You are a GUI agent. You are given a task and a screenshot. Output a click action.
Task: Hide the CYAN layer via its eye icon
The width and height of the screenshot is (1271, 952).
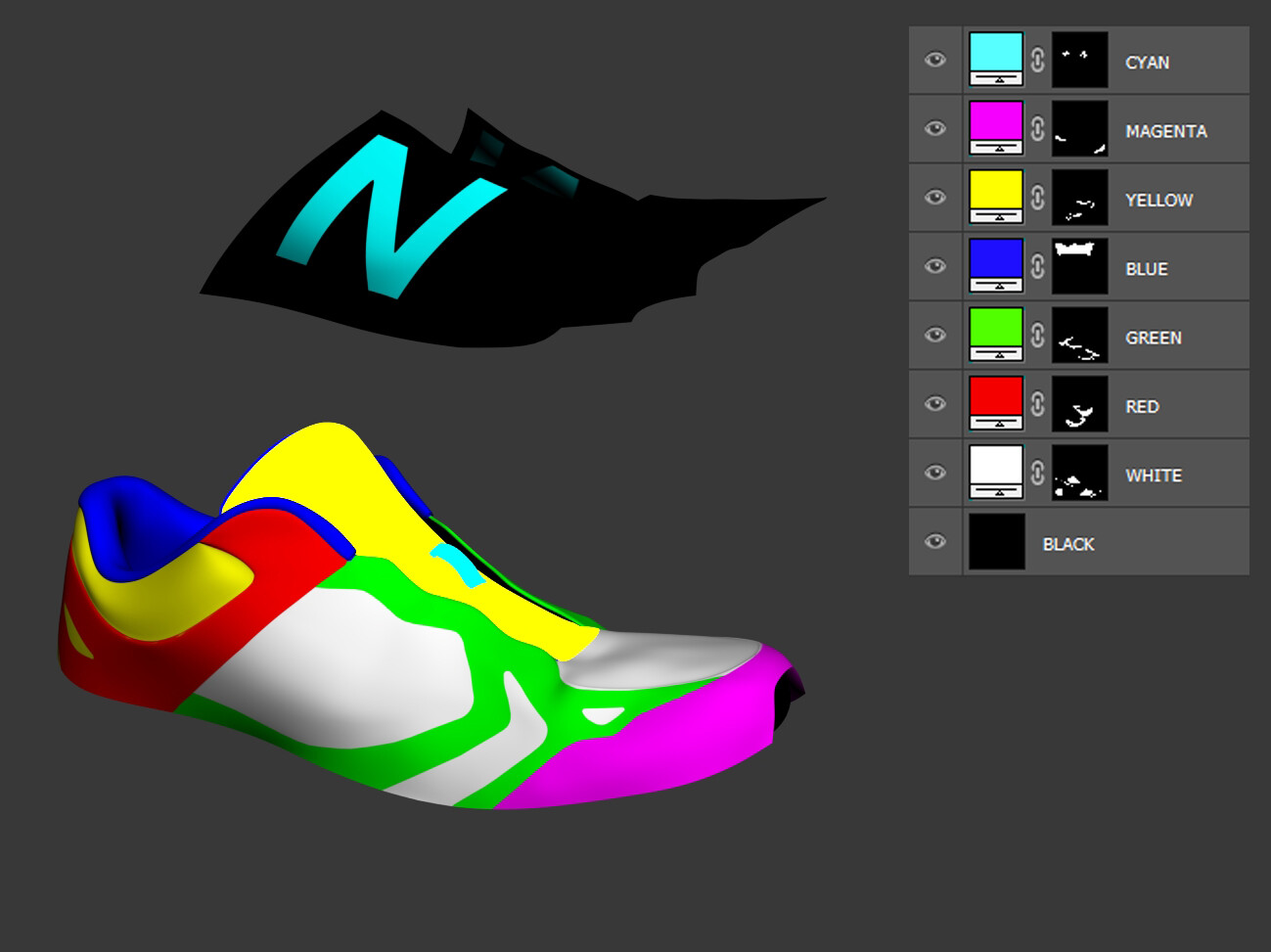click(x=935, y=60)
